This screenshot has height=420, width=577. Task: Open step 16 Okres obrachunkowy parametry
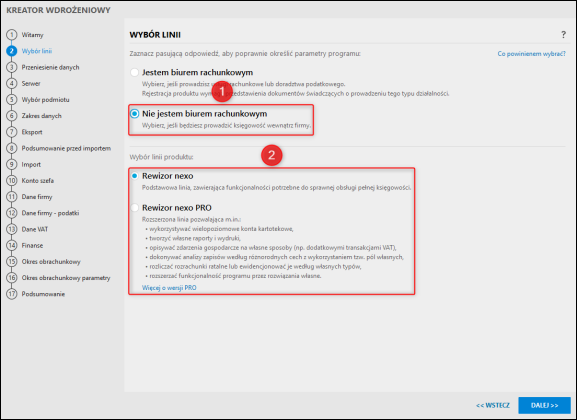click(x=59, y=278)
